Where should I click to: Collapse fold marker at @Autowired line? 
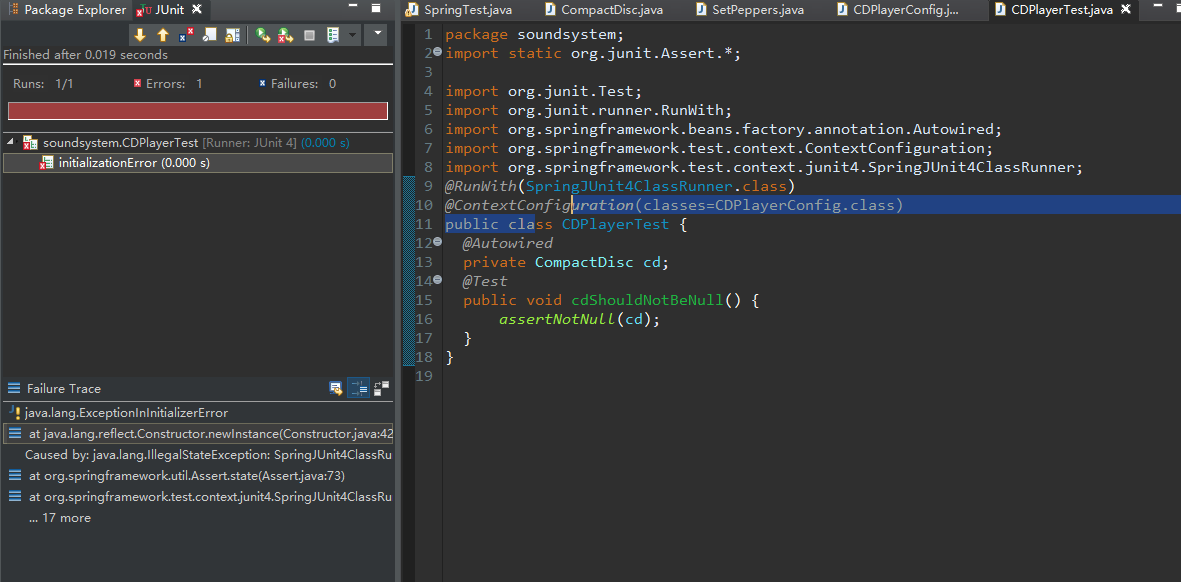pos(438,242)
